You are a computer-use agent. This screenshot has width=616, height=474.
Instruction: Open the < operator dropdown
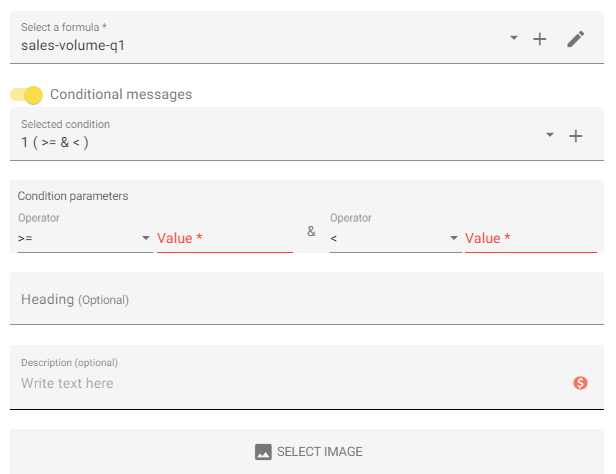(395, 238)
